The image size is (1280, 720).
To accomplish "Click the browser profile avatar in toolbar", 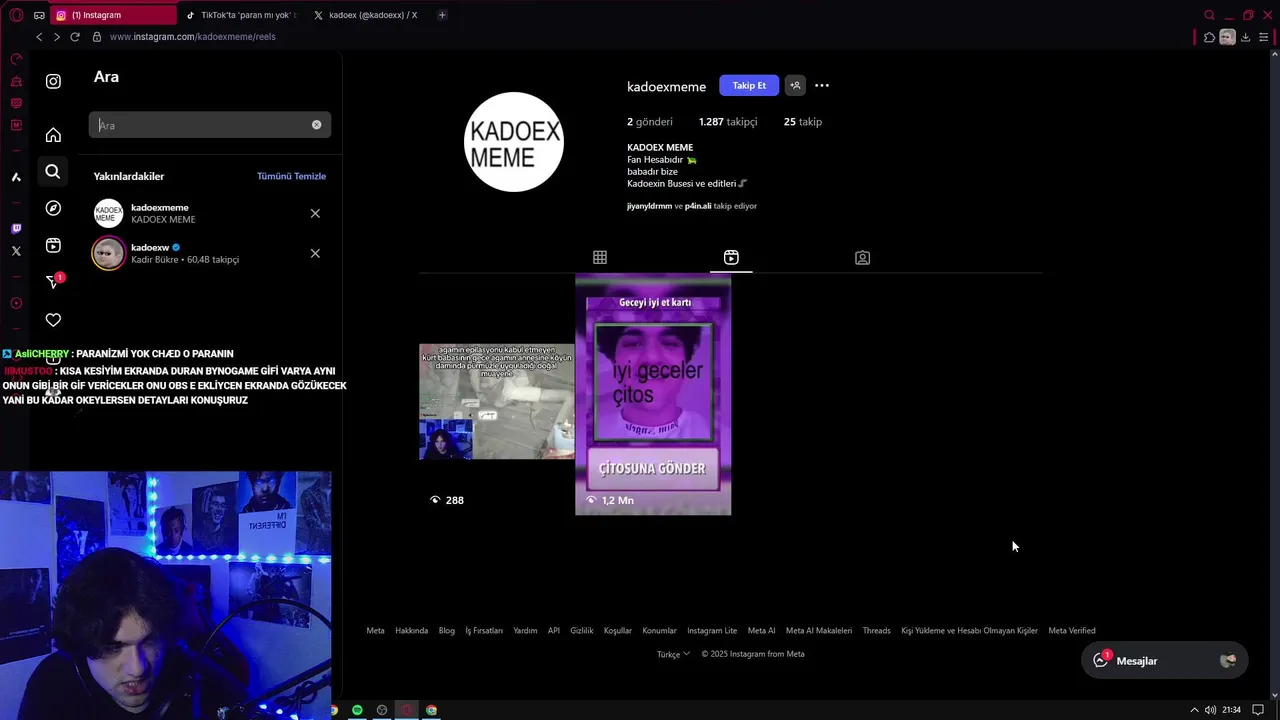I will click(x=1227, y=37).
